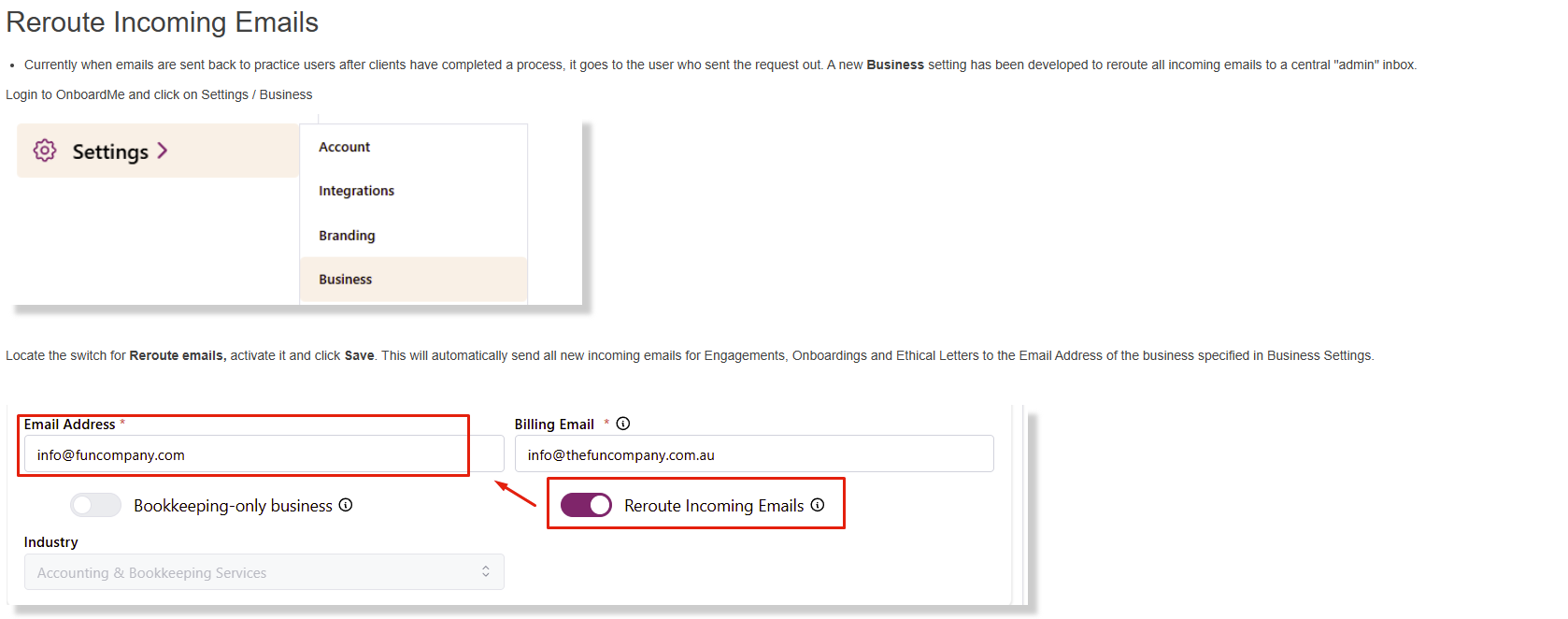This screenshot has width=1568, height=619.
Task: Click the up-down arrows in Industry selector
Action: coord(486,571)
